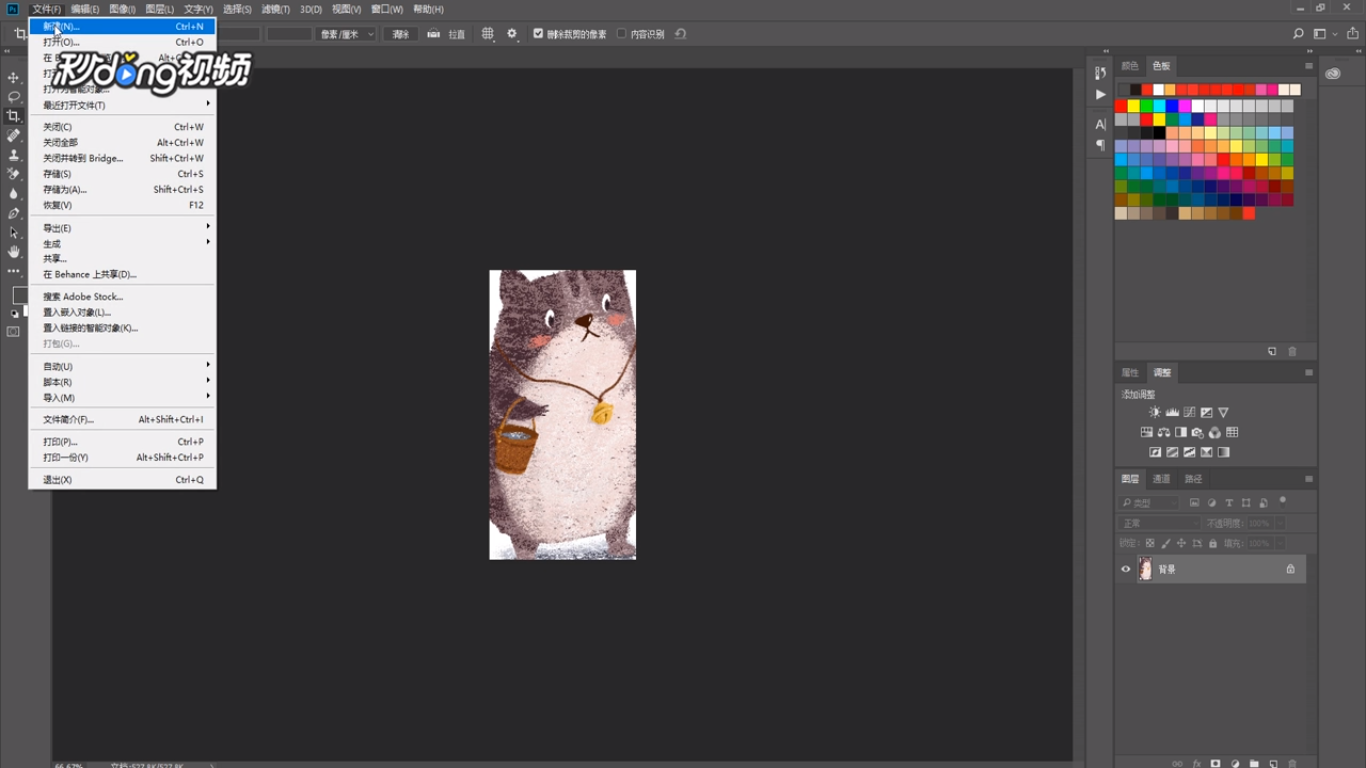Choose 关闭(C) menu item

pyautogui.click(x=122, y=127)
